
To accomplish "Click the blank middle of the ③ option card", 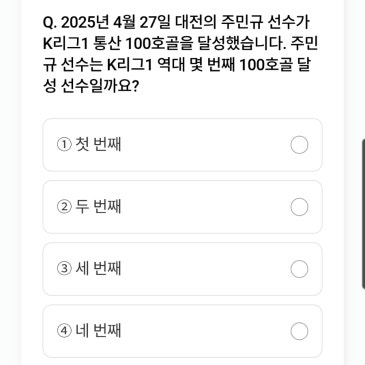I will [x=206, y=269].
